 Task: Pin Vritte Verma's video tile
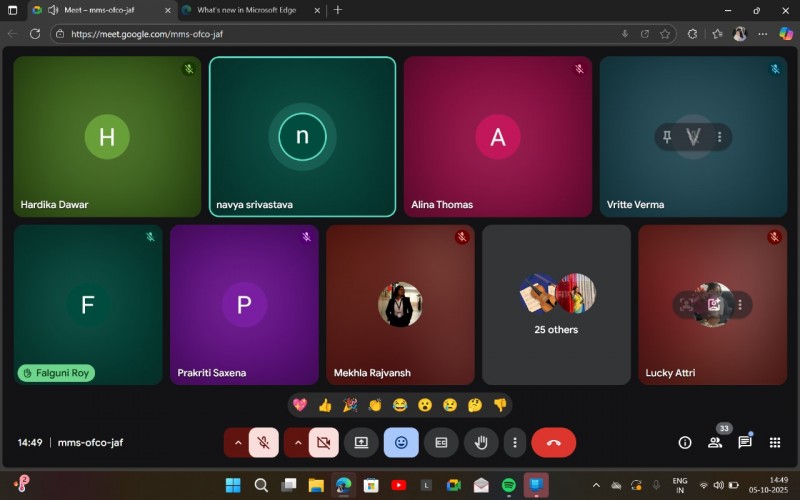[x=668, y=137]
